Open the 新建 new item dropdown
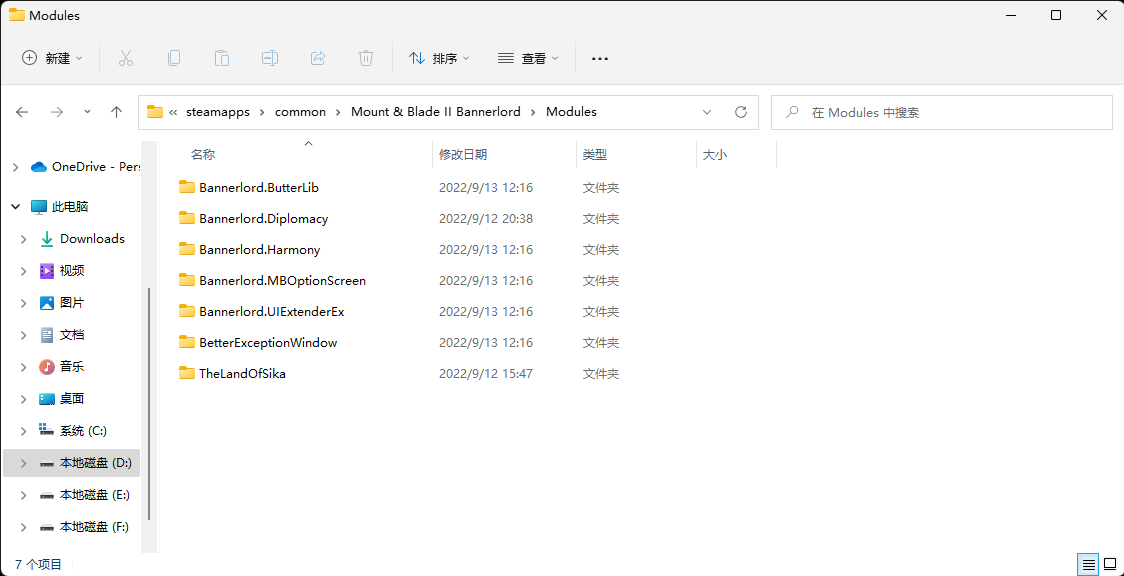The image size is (1124, 576). tap(52, 59)
